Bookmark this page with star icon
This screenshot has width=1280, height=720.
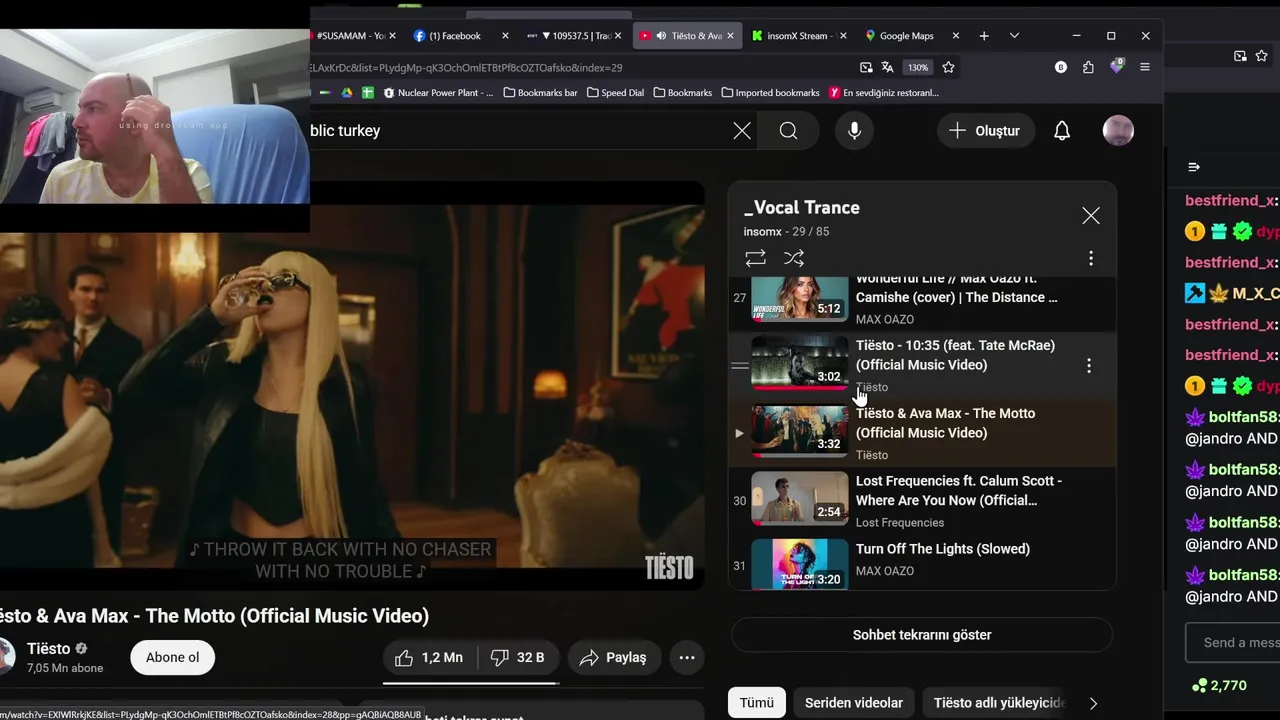point(948,67)
